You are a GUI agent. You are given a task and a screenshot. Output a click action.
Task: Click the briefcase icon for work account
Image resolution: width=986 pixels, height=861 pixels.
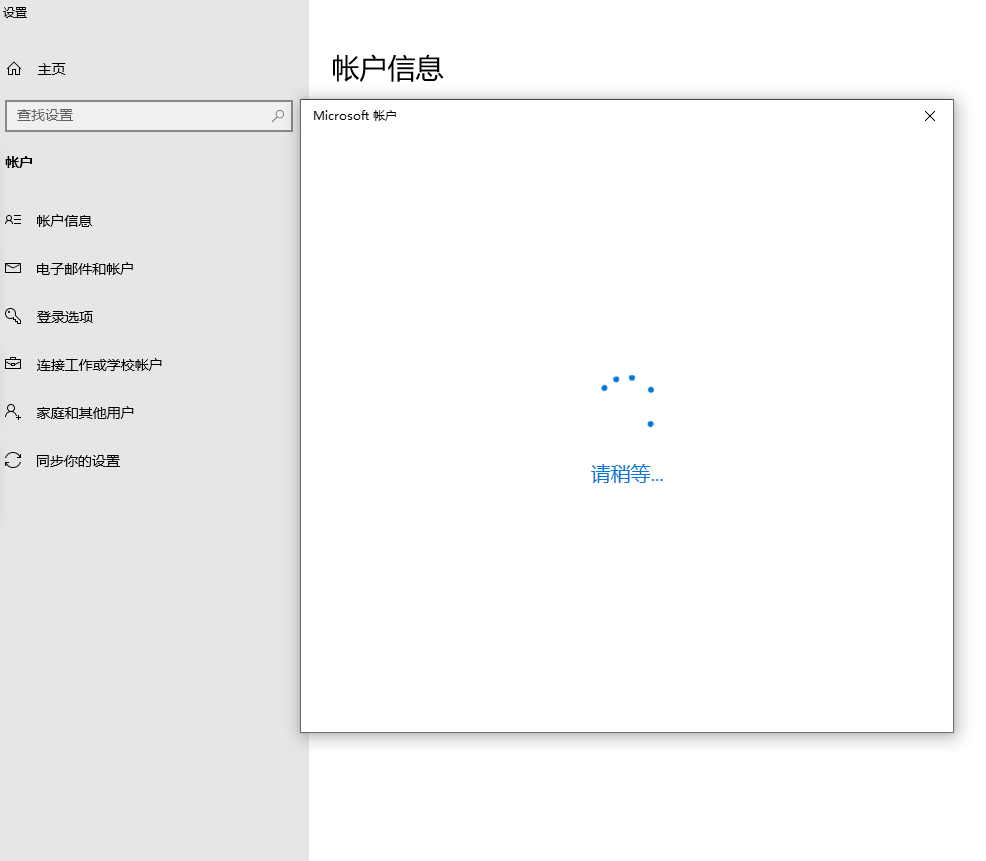(13, 364)
